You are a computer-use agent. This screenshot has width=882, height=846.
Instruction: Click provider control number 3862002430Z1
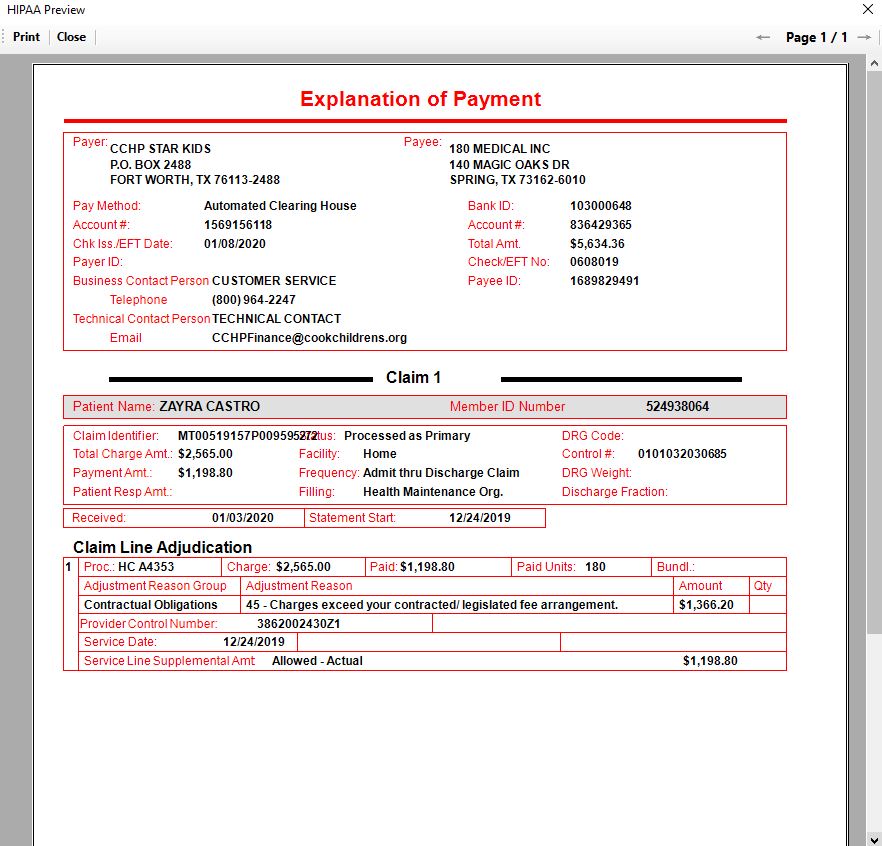coord(298,624)
